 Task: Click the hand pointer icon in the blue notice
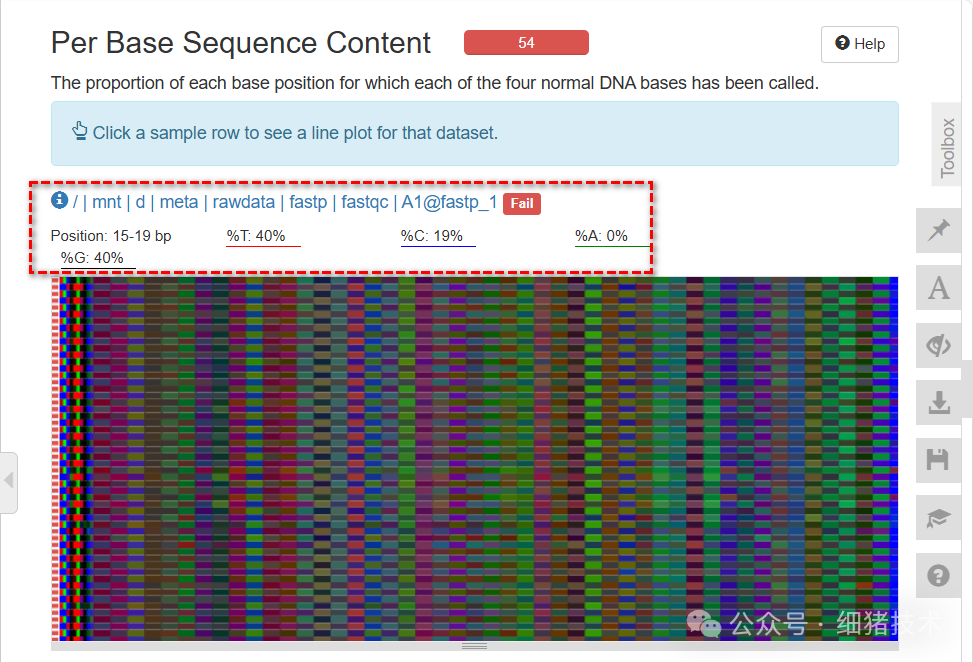pos(80,131)
